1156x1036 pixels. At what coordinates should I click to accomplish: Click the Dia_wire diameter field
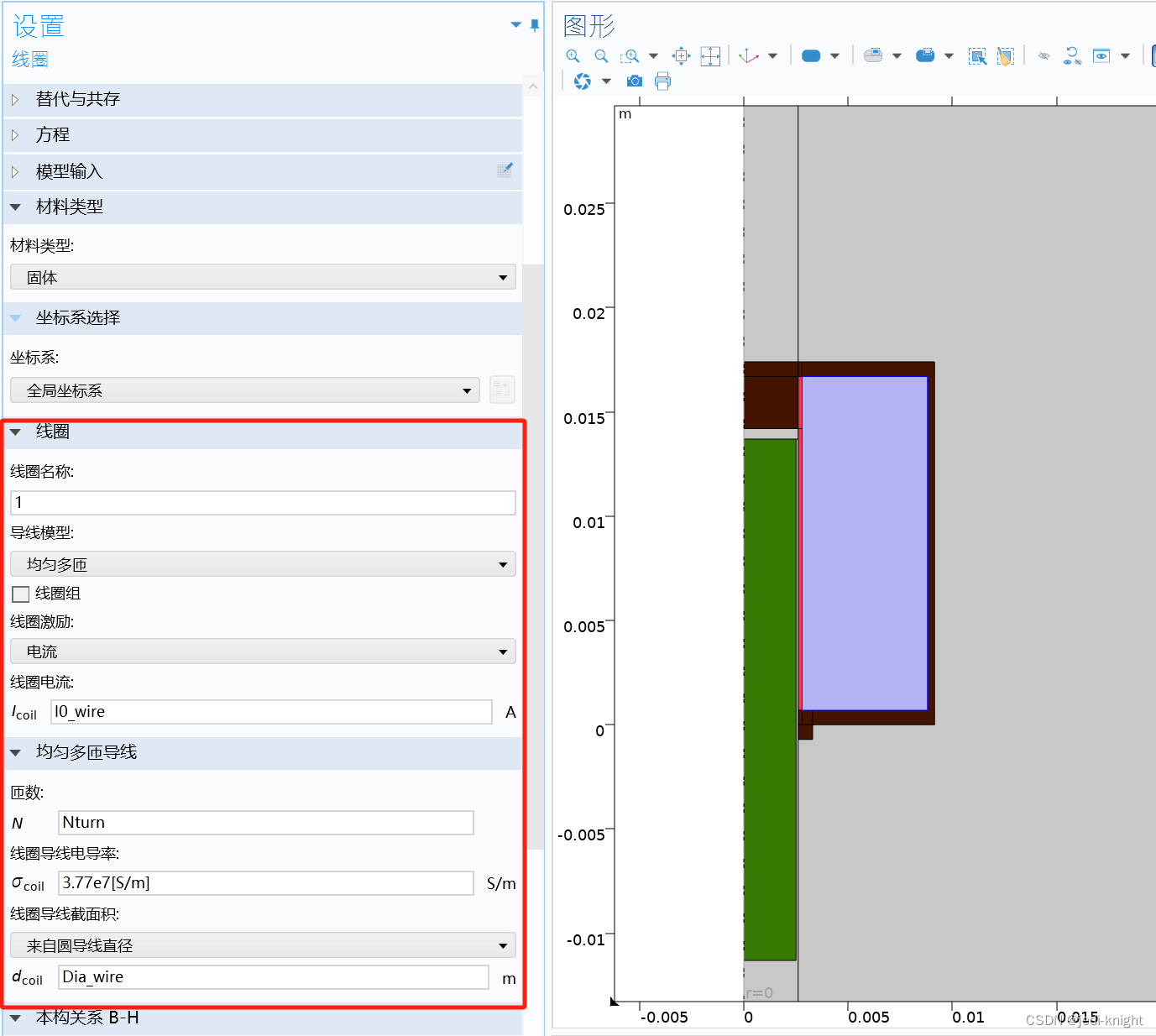tap(274, 977)
